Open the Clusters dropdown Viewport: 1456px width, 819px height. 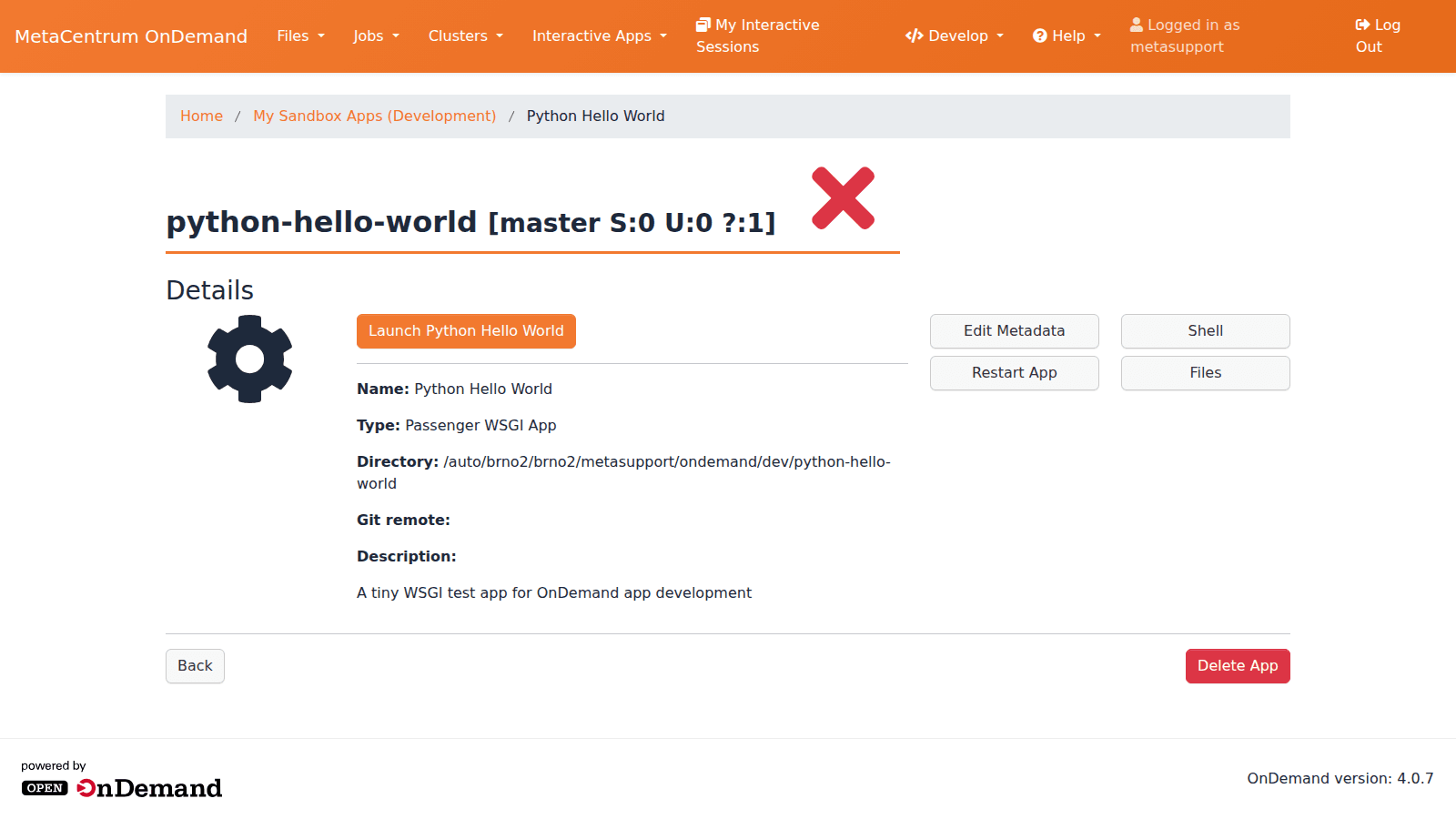(465, 35)
